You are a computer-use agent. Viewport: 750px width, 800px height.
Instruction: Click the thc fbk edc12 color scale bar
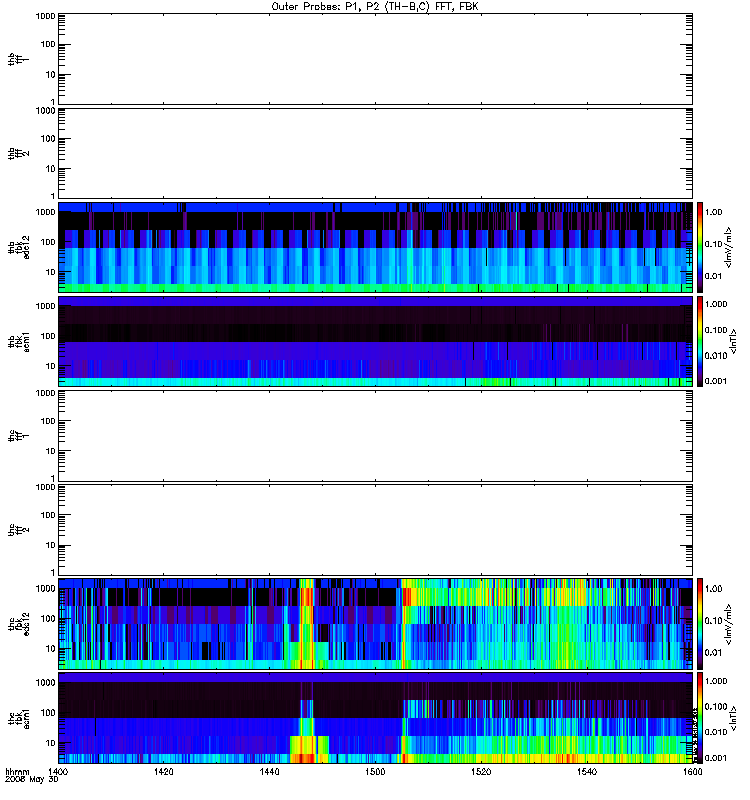pyautogui.click(x=700, y=623)
